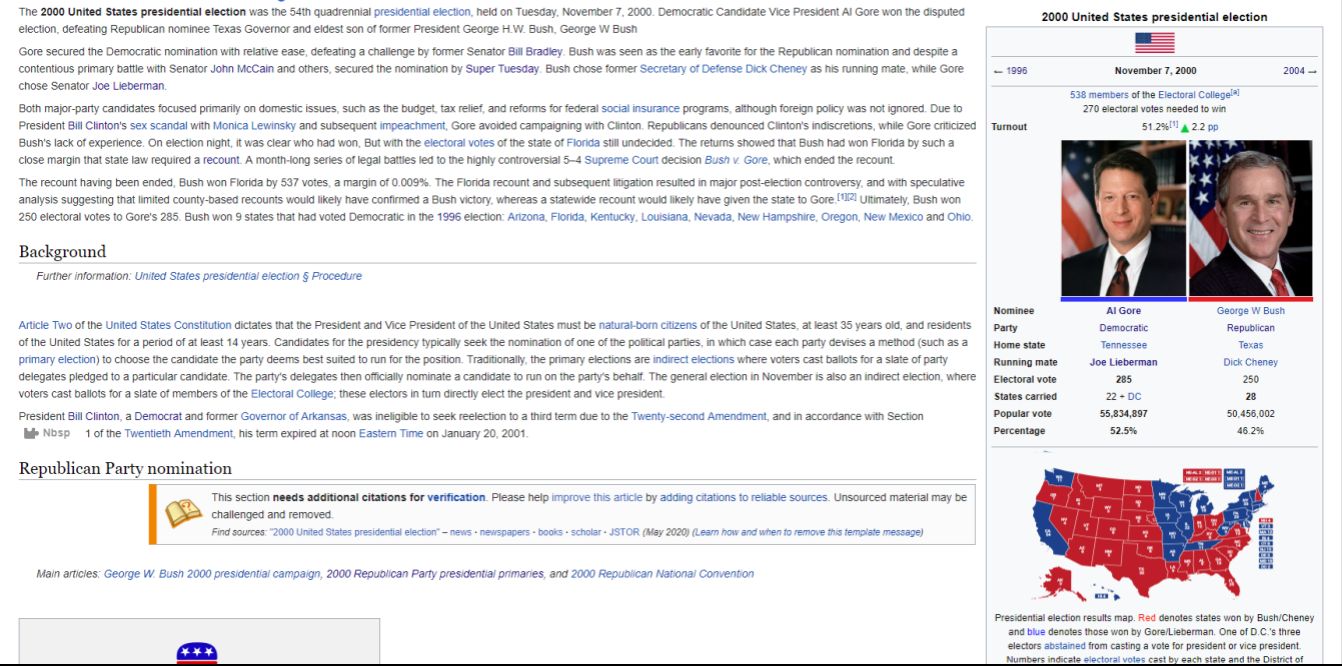Open 2000 Republican National Convention article
Screen dimensions: 1342x666
click(x=662, y=574)
